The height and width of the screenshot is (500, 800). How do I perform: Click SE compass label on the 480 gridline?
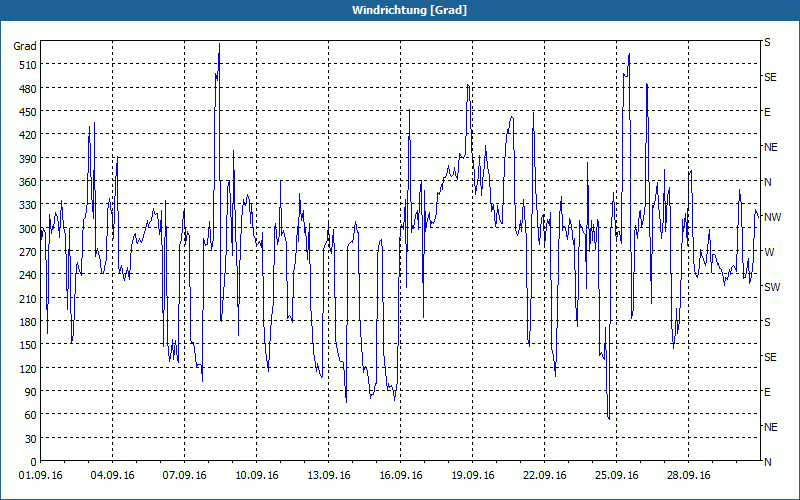(x=770, y=78)
